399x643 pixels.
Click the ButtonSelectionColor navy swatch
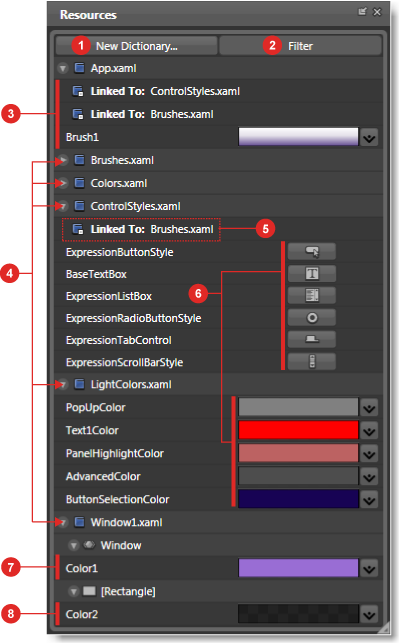click(x=298, y=499)
